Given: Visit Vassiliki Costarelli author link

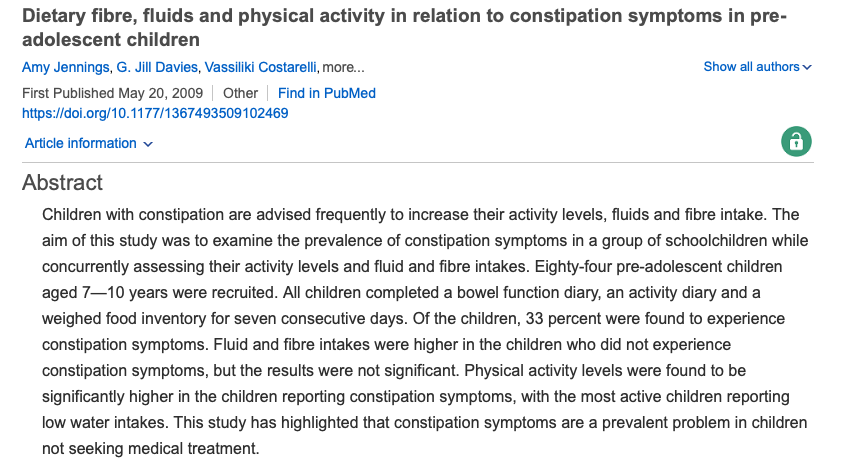Looking at the screenshot, I should tap(260, 67).
